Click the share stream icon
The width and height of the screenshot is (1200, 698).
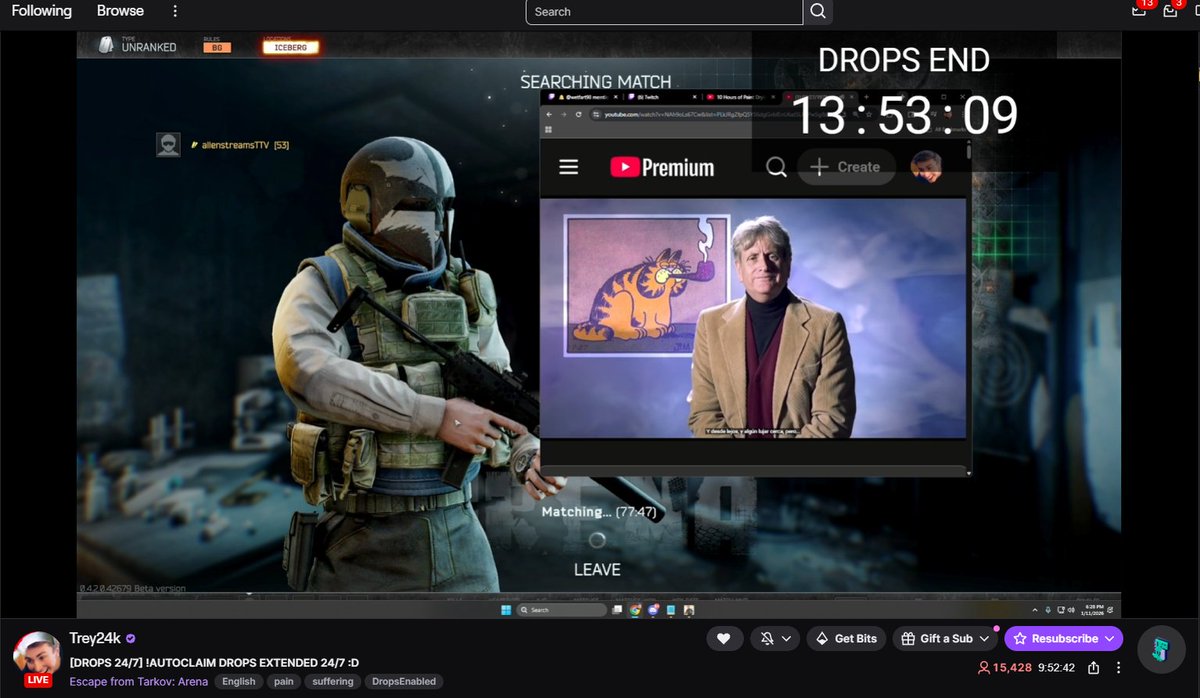click(1094, 667)
